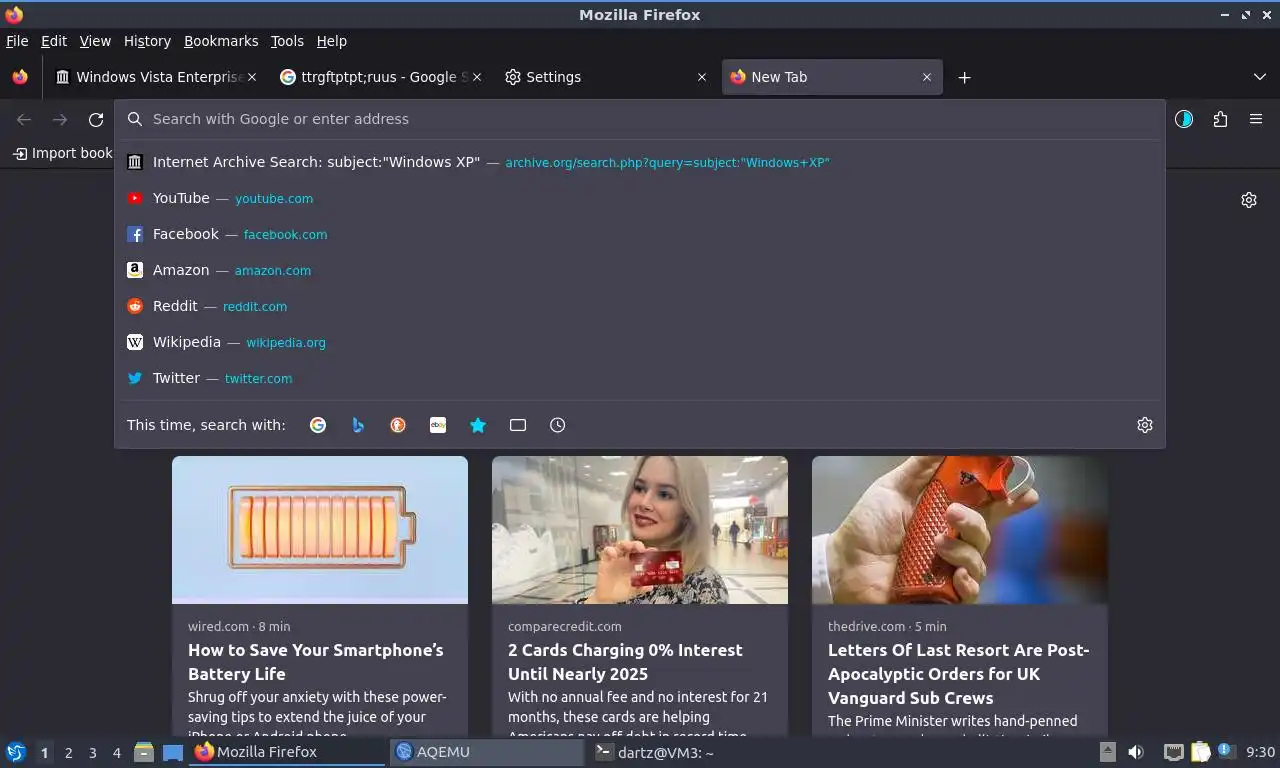The height and width of the screenshot is (768, 1280).
Task: Open the View menu
Action: point(95,41)
